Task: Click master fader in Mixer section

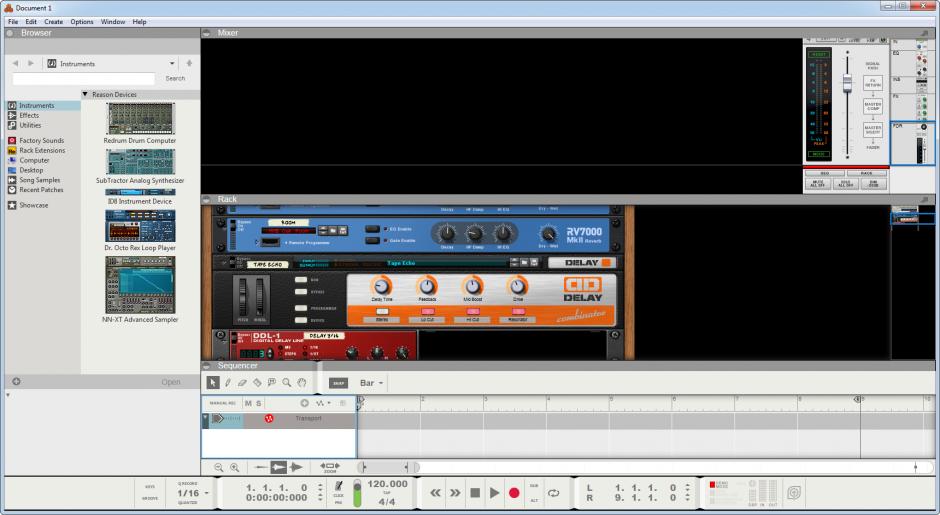Action: 847,82
